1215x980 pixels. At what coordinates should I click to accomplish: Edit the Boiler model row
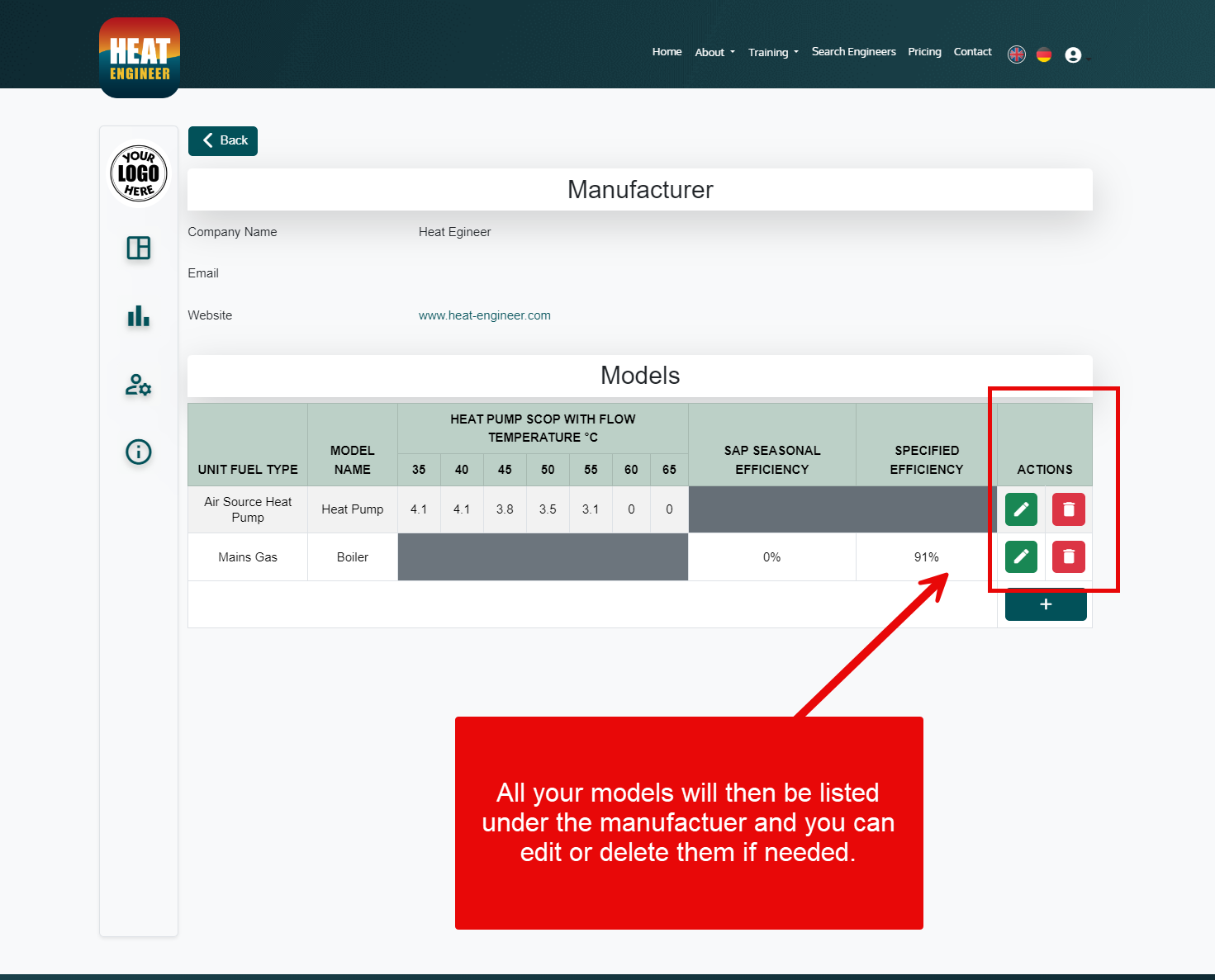click(x=1021, y=556)
